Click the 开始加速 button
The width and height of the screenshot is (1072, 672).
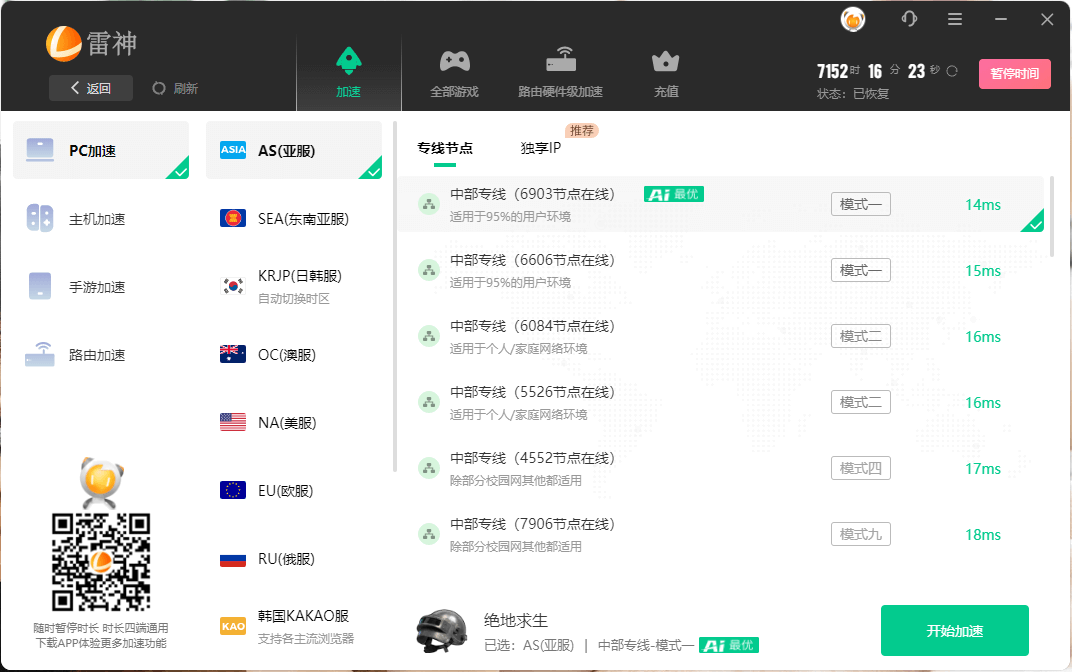pos(954,631)
